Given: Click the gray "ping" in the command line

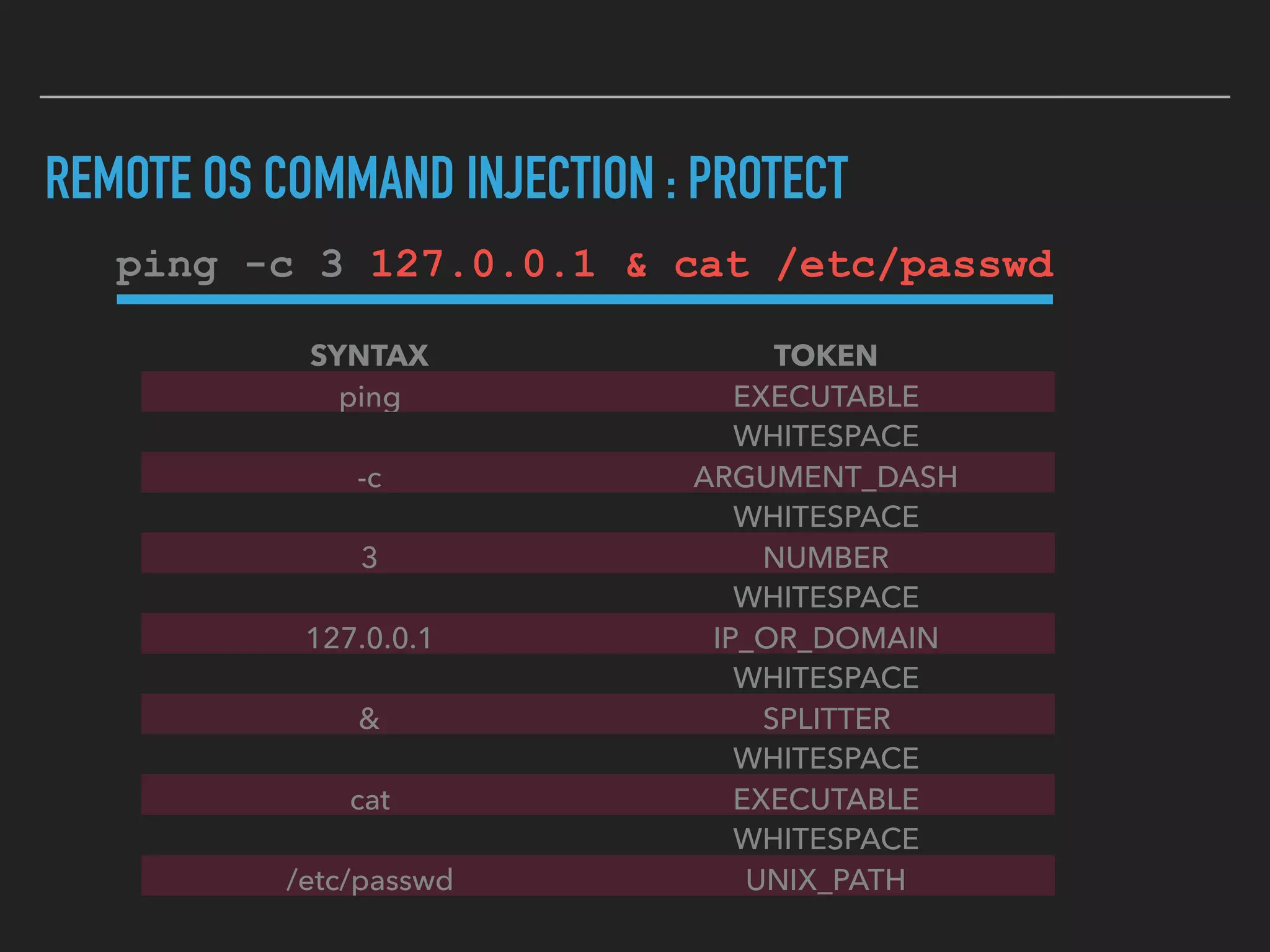Looking at the screenshot, I should coord(166,267).
